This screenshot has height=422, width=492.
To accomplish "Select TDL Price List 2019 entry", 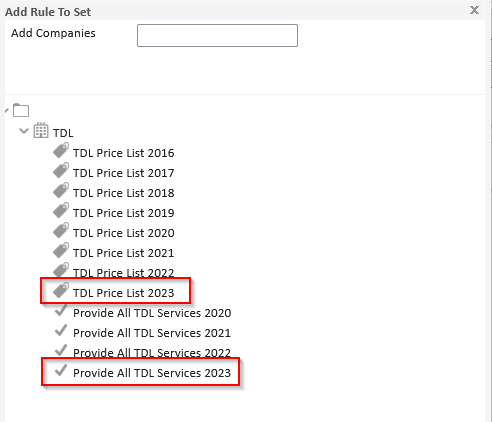I will click(124, 213).
